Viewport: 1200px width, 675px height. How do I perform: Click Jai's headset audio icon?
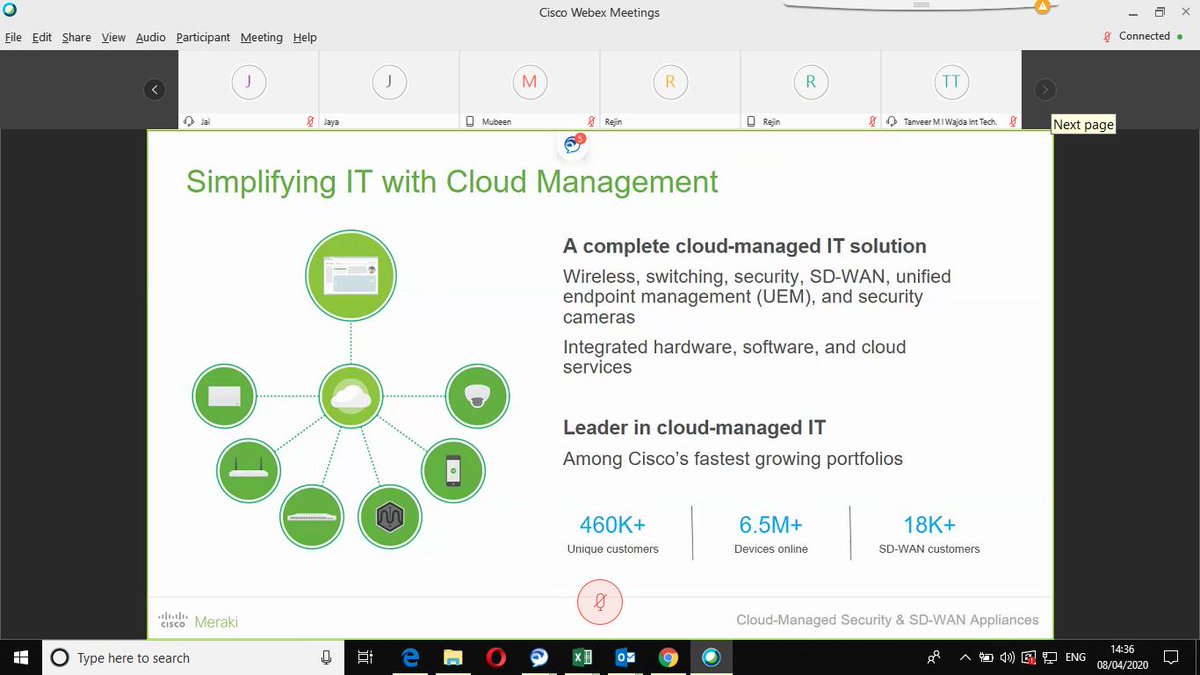coord(188,121)
